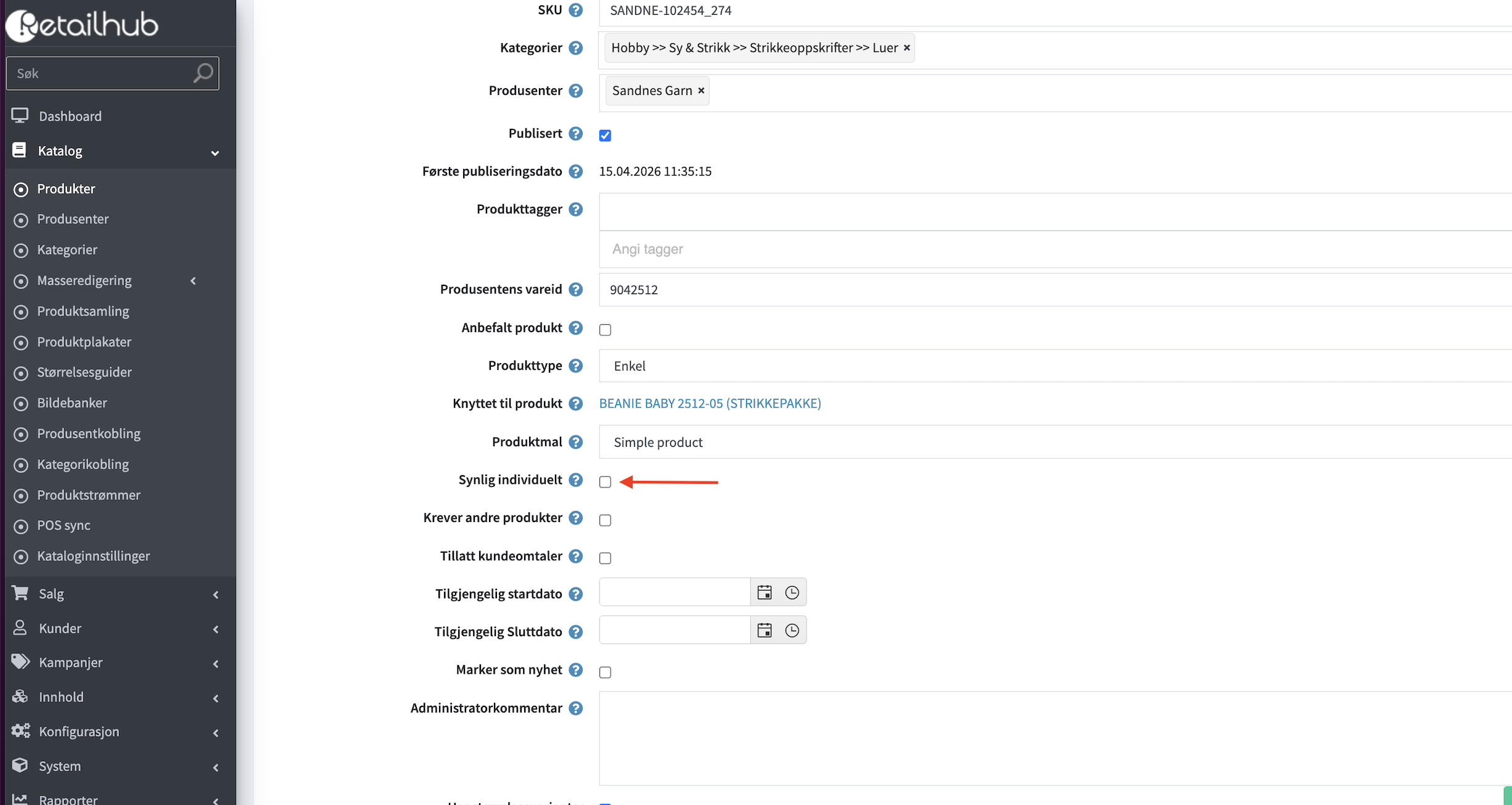Screen dimensions: 1512x805
Task: Open calendar picker for Tilgjengelig startdato
Action: (765, 592)
